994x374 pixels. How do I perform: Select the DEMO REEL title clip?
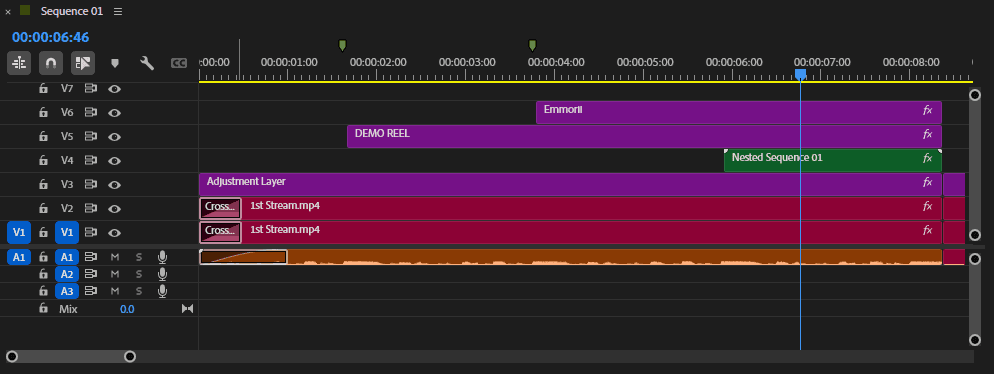tap(644, 136)
